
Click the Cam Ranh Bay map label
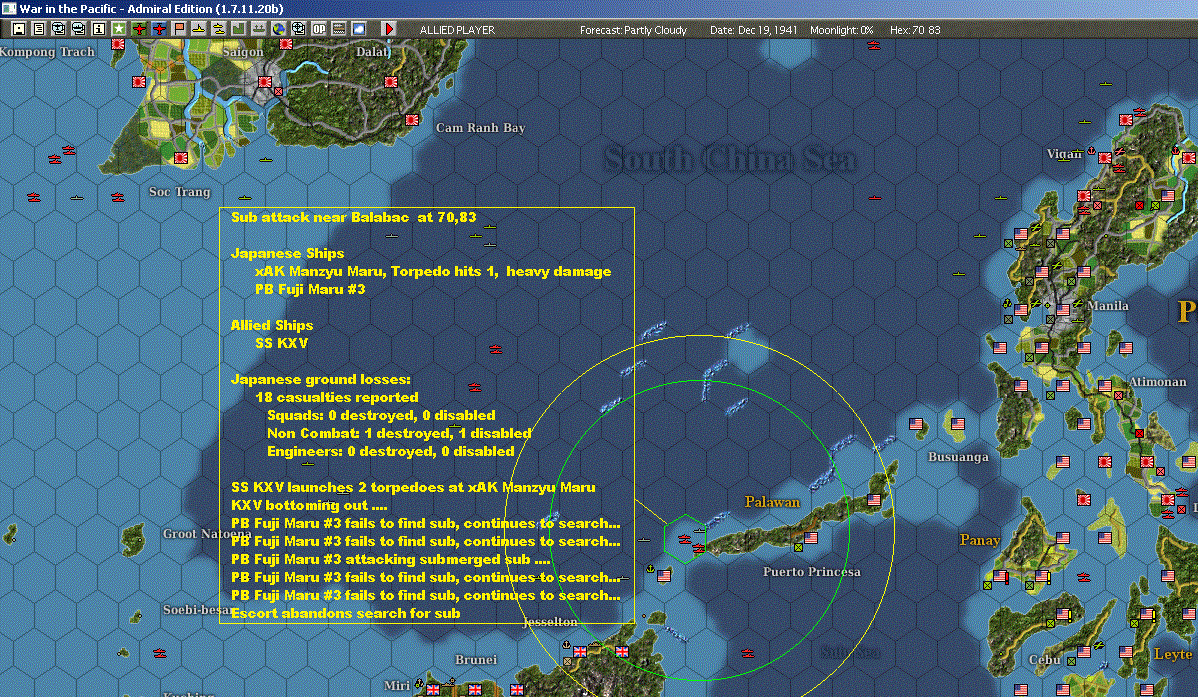(481, 128)
